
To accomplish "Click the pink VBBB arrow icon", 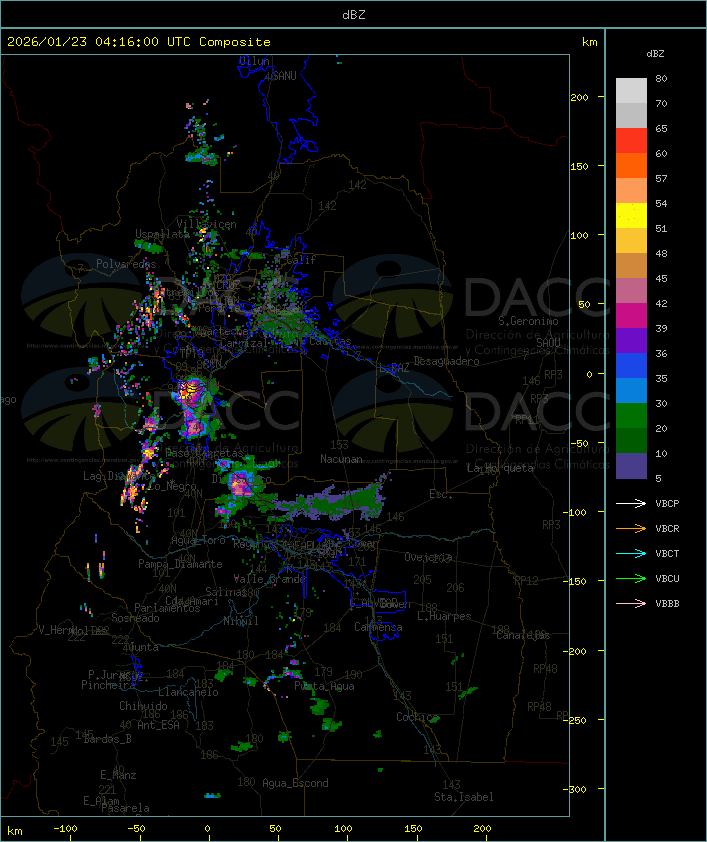I will click(631, 603).
